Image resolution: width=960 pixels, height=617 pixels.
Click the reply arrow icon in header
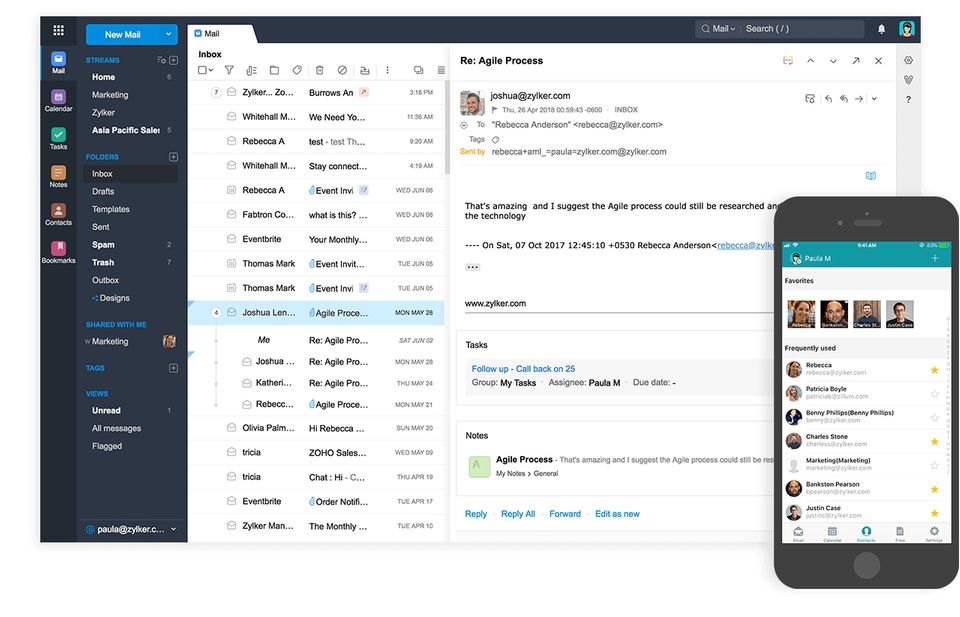(828, 99)
